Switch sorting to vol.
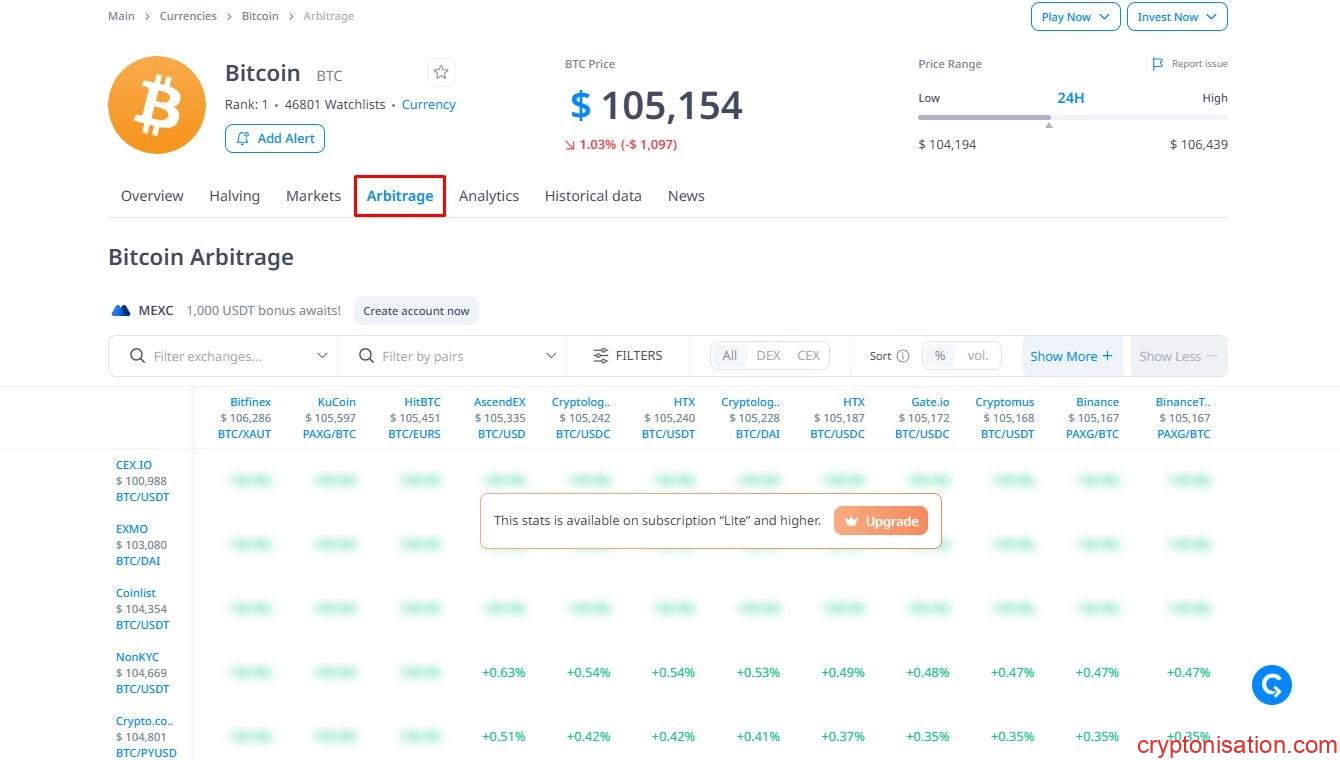1340x760 pixels. point(977,356)
